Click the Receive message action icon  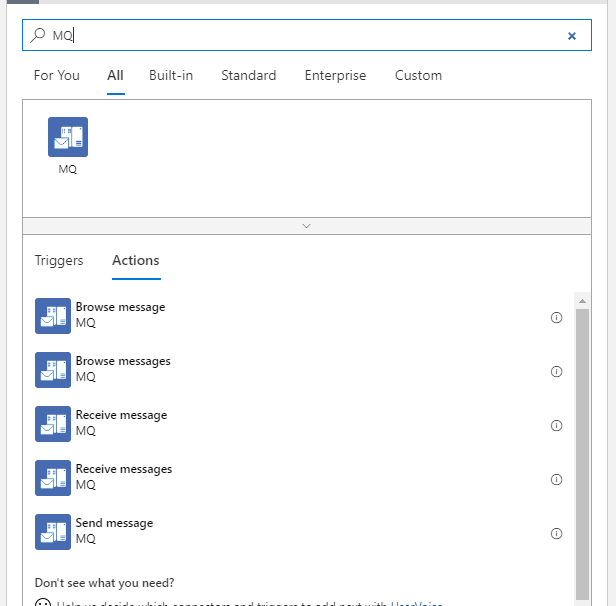point(53,424)
